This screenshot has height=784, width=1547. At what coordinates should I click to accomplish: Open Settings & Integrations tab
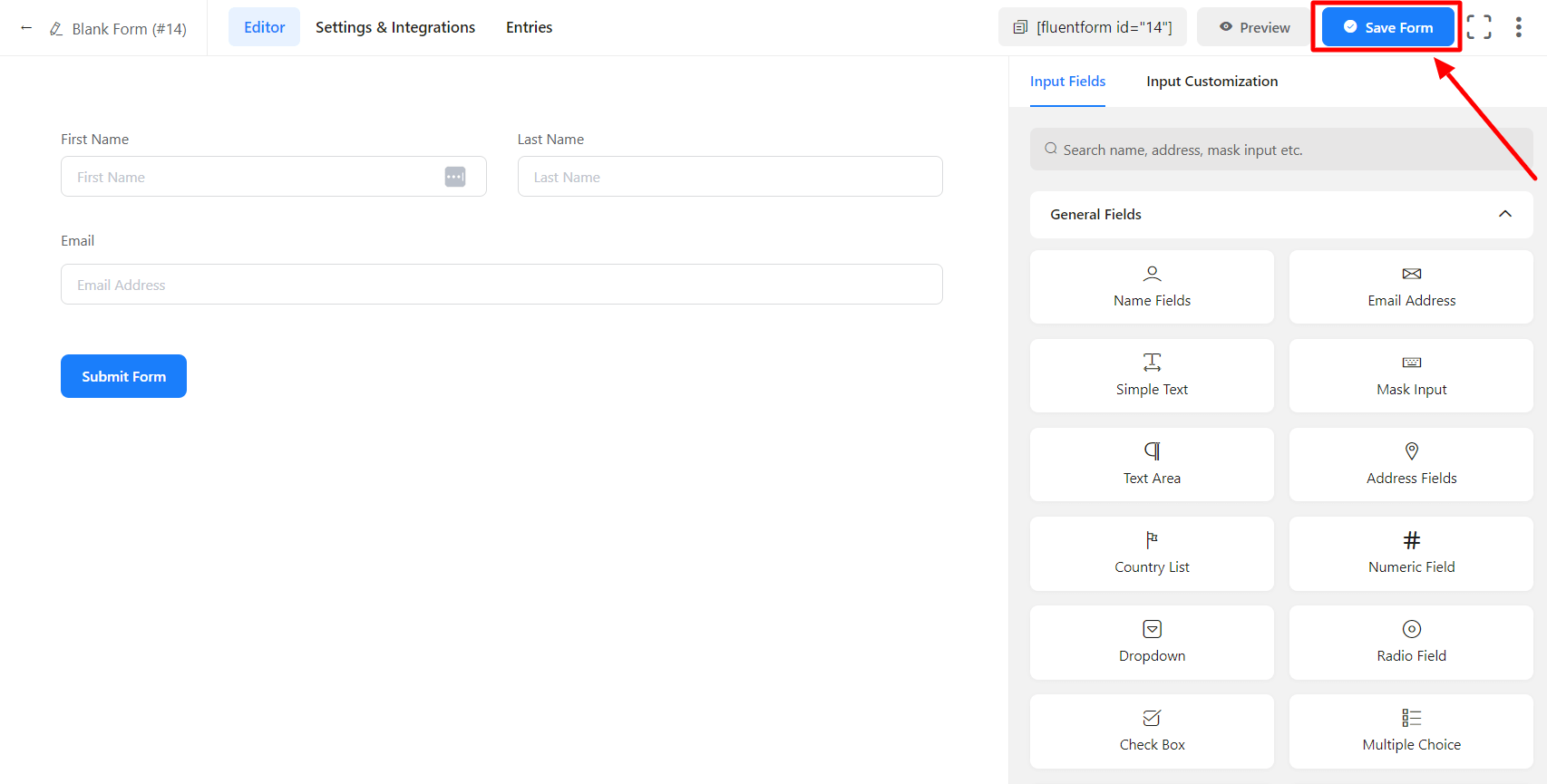[x=395, y=27]
